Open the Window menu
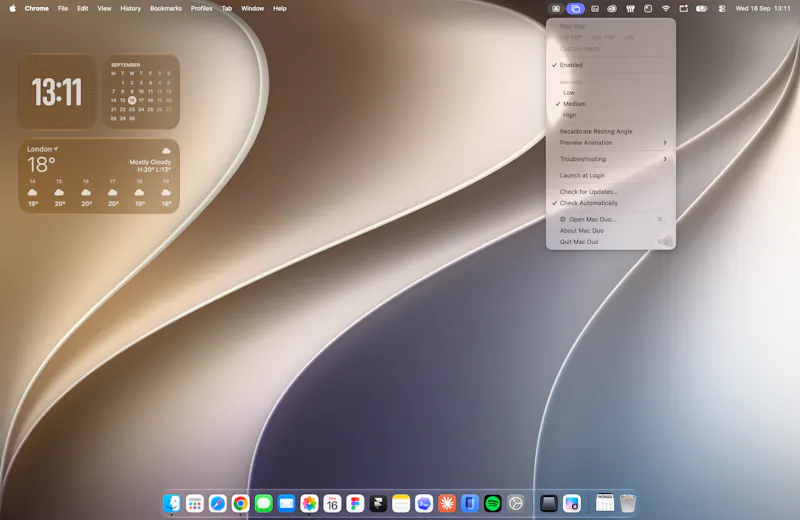 pyautogui.click(x=252, y=8)
